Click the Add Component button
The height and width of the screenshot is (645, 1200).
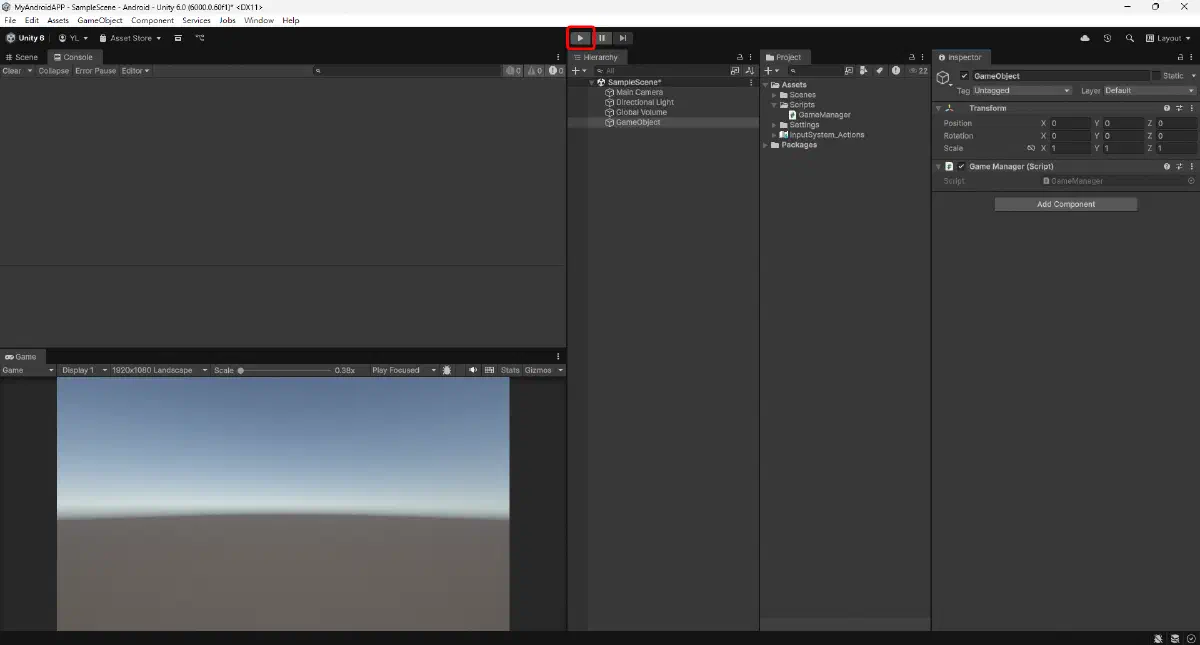tap(1065, 203)
